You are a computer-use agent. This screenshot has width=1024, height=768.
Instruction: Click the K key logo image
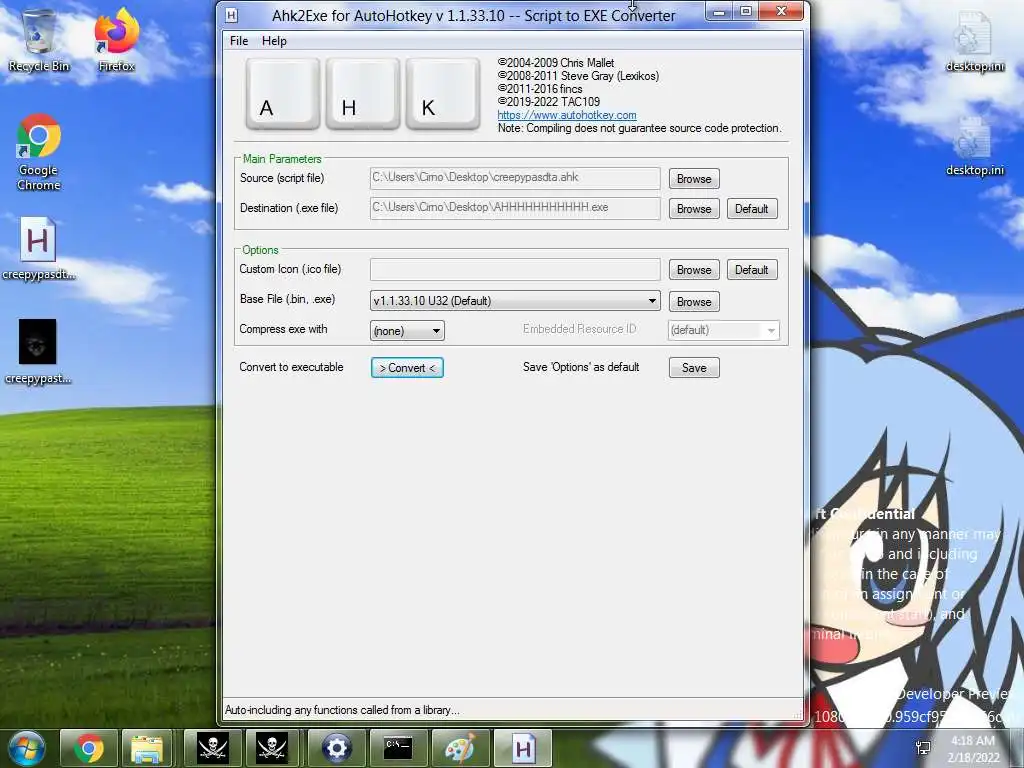(x=443, y=93)
